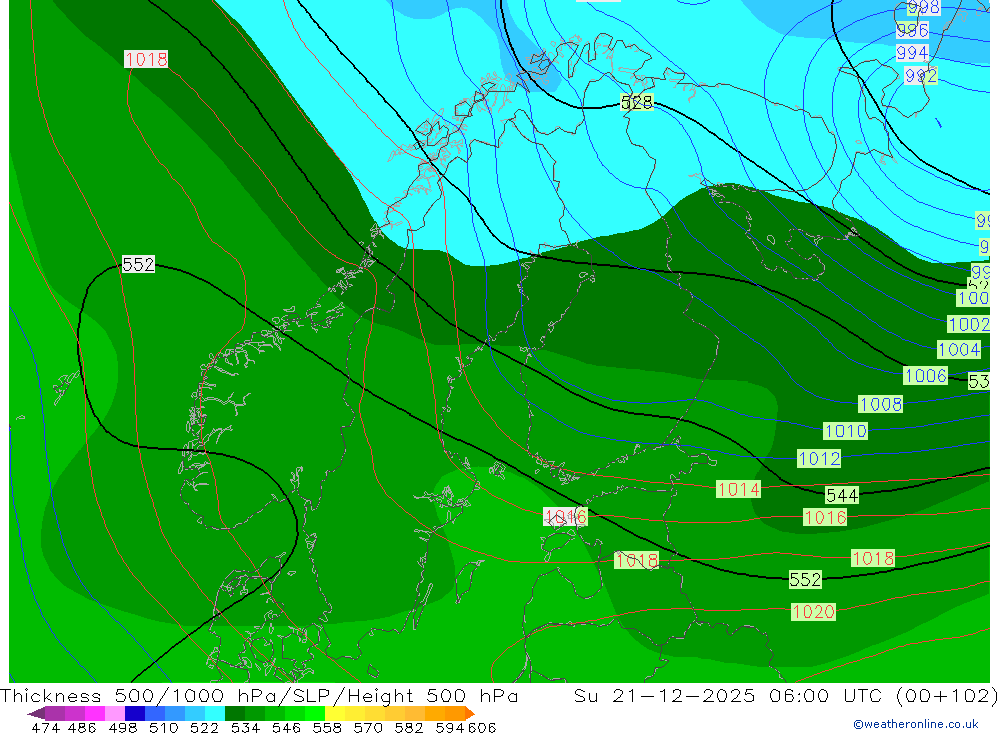Select the first yellow swatch in the legend
This screenshot has width=1000, height=733.
[335, 714]
